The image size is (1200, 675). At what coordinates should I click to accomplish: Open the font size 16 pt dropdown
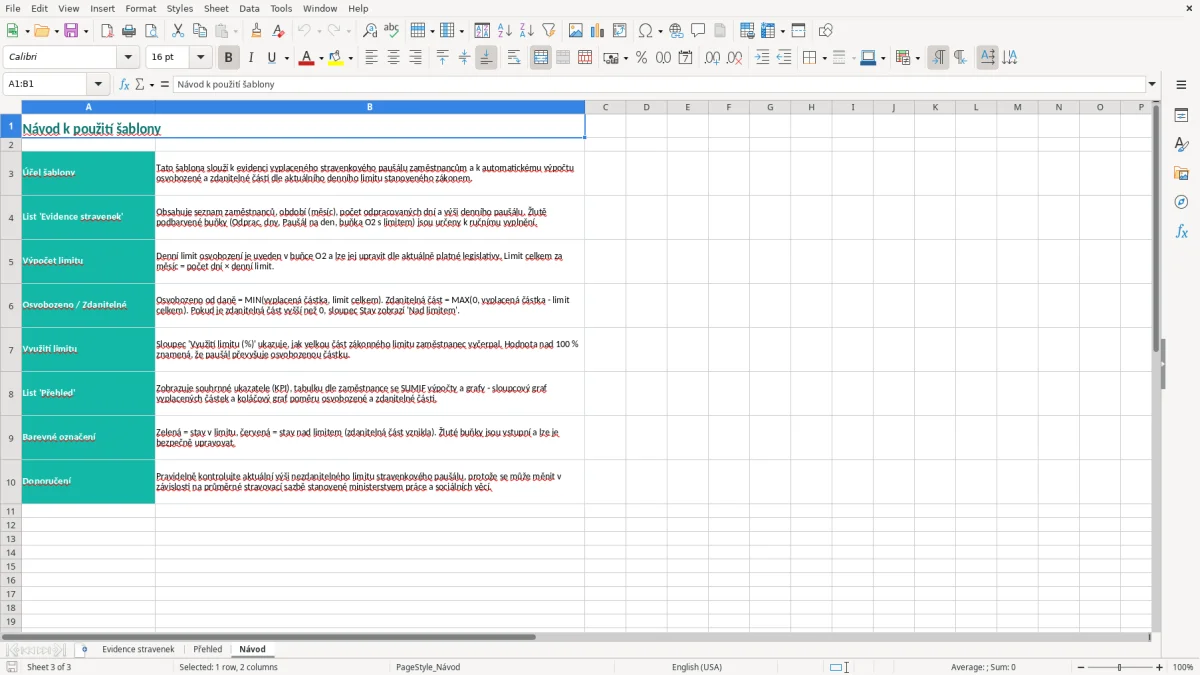[201, 58]
